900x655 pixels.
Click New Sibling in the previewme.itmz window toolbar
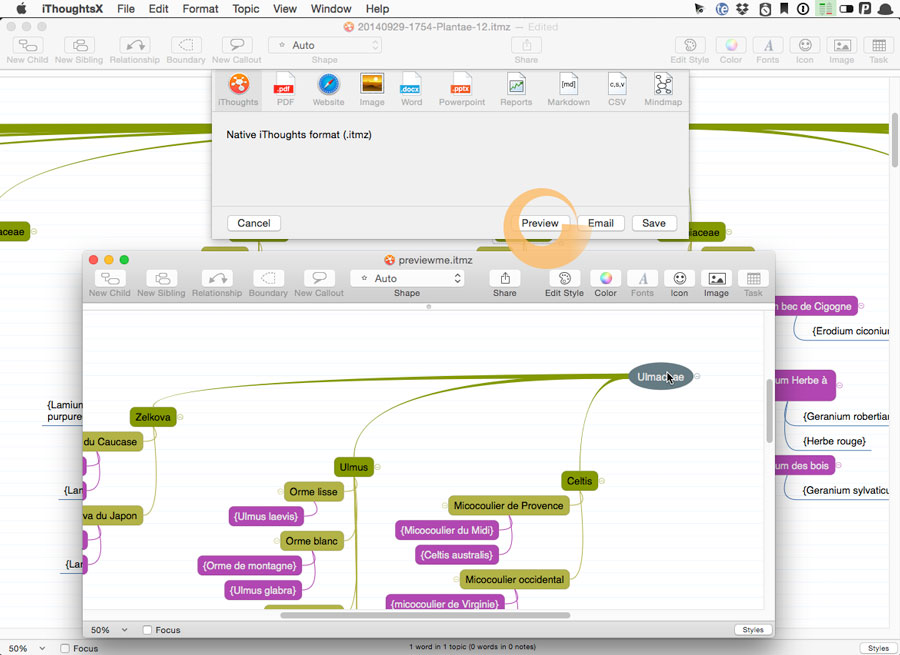(x=161, y=284)
